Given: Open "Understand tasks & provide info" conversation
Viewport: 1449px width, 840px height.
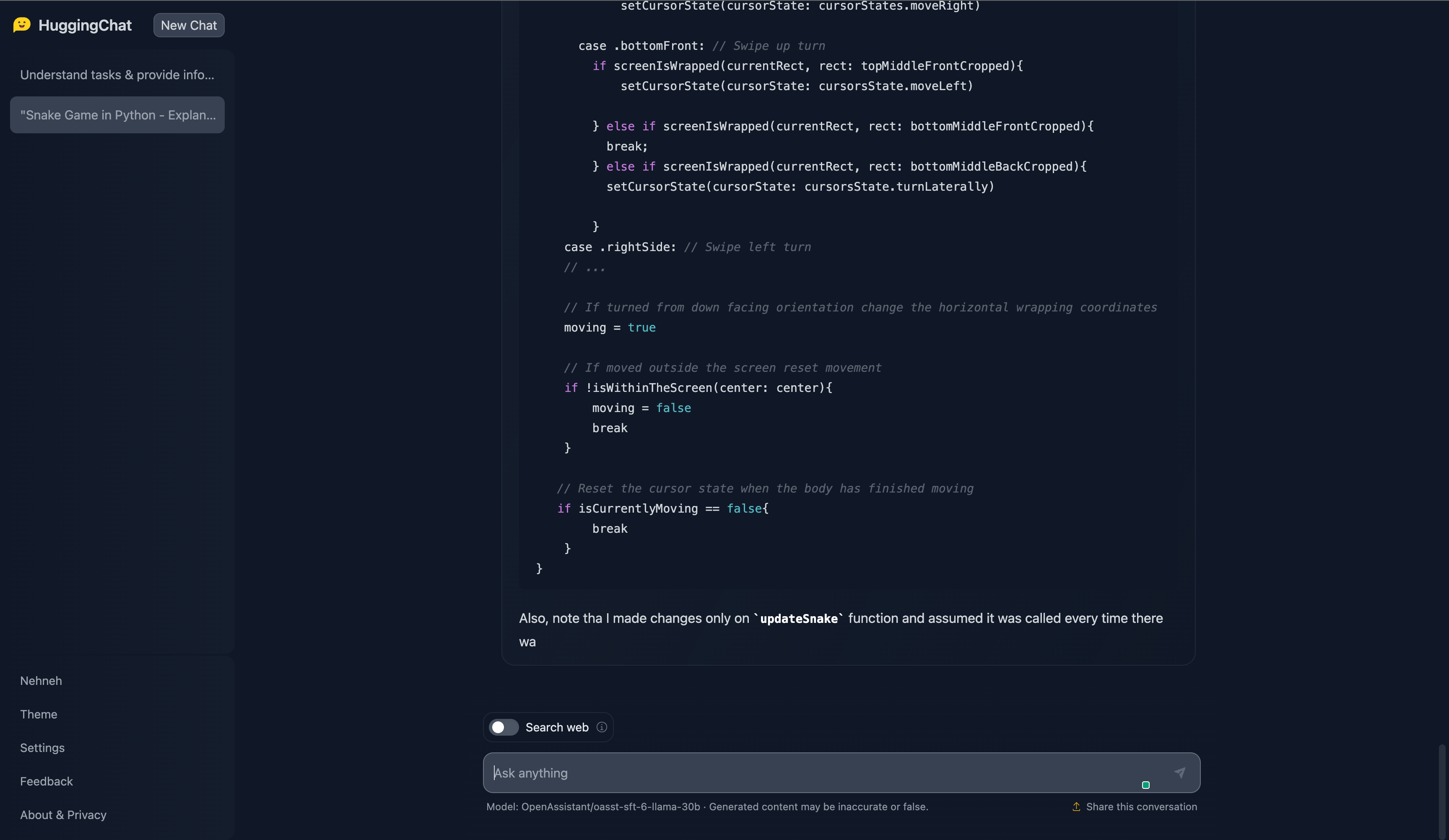Looking at the screenshot, I should tap(117, 75).
